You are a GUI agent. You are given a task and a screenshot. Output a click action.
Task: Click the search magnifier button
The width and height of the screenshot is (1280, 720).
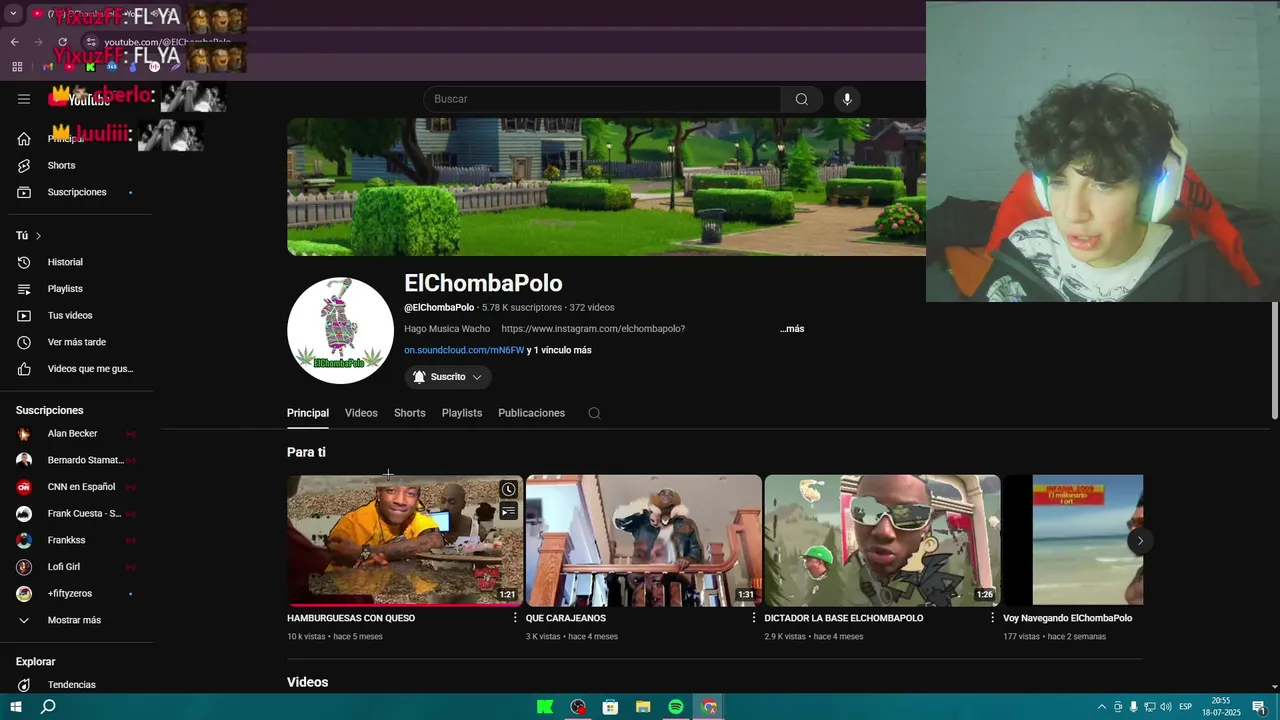click(x=802, y=99)
